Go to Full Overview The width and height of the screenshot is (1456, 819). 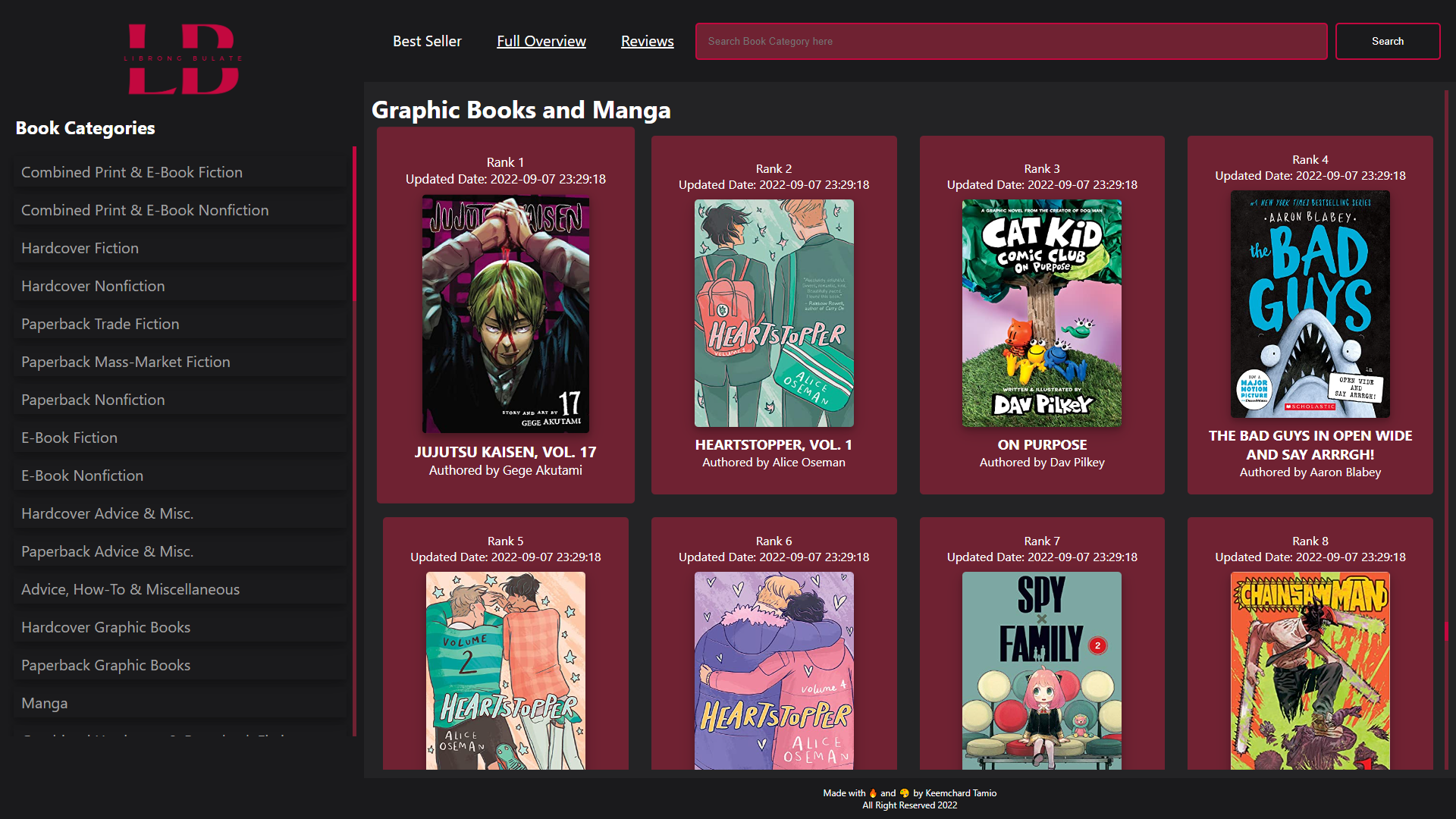click(x=541, y=41)
